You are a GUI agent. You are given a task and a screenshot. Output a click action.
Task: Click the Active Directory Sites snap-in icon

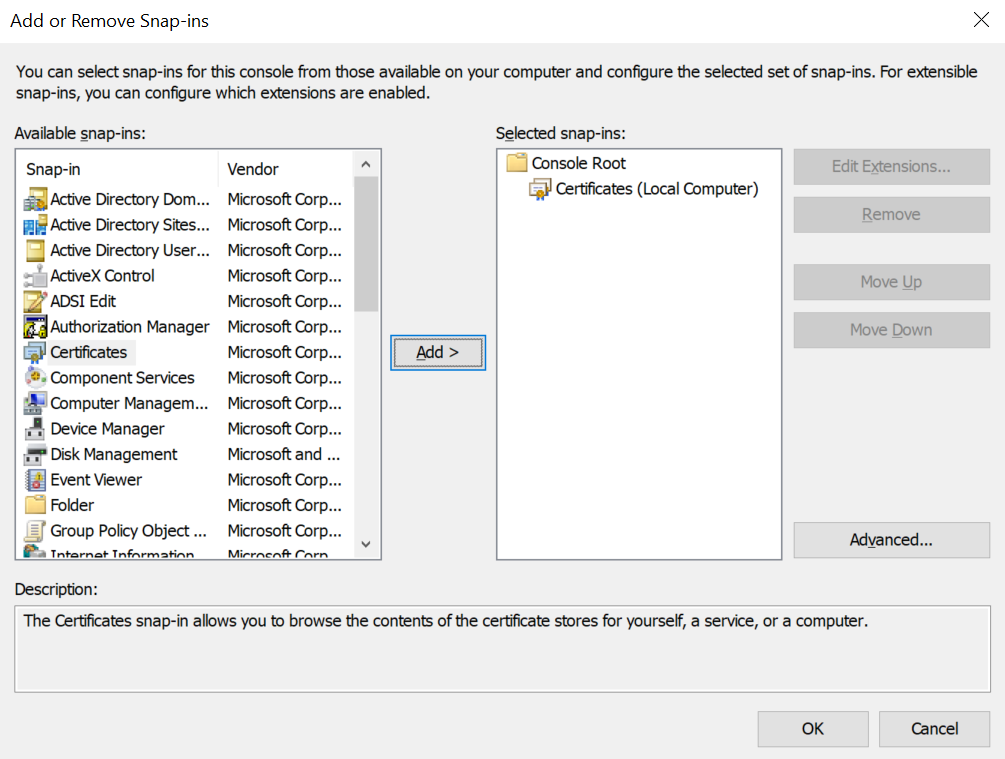(35, 225)
